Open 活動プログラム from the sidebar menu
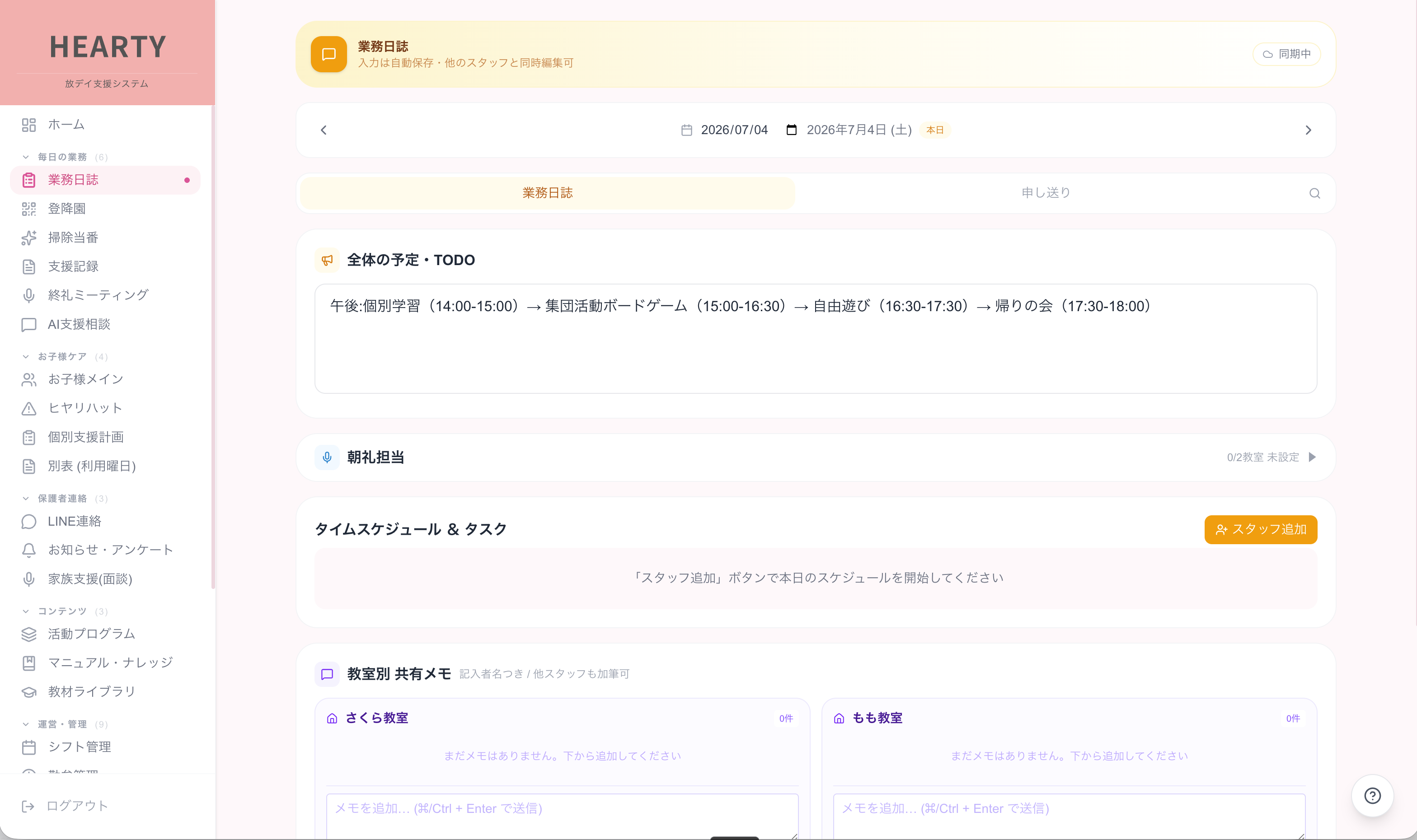The width and height of the screenshot is (1417, 840). tap(105, 635)
